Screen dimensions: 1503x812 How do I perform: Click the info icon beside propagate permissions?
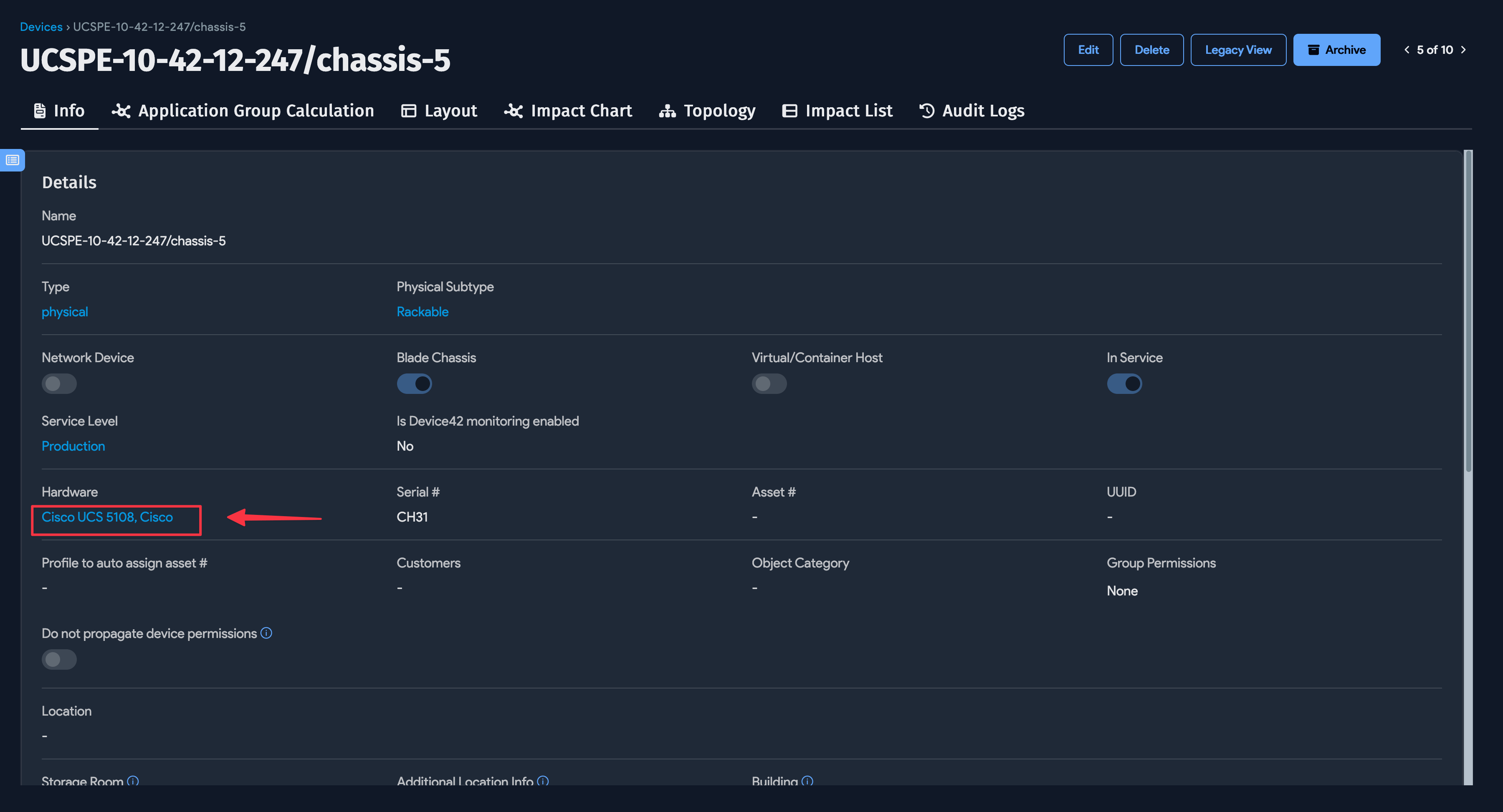[266, 633]
